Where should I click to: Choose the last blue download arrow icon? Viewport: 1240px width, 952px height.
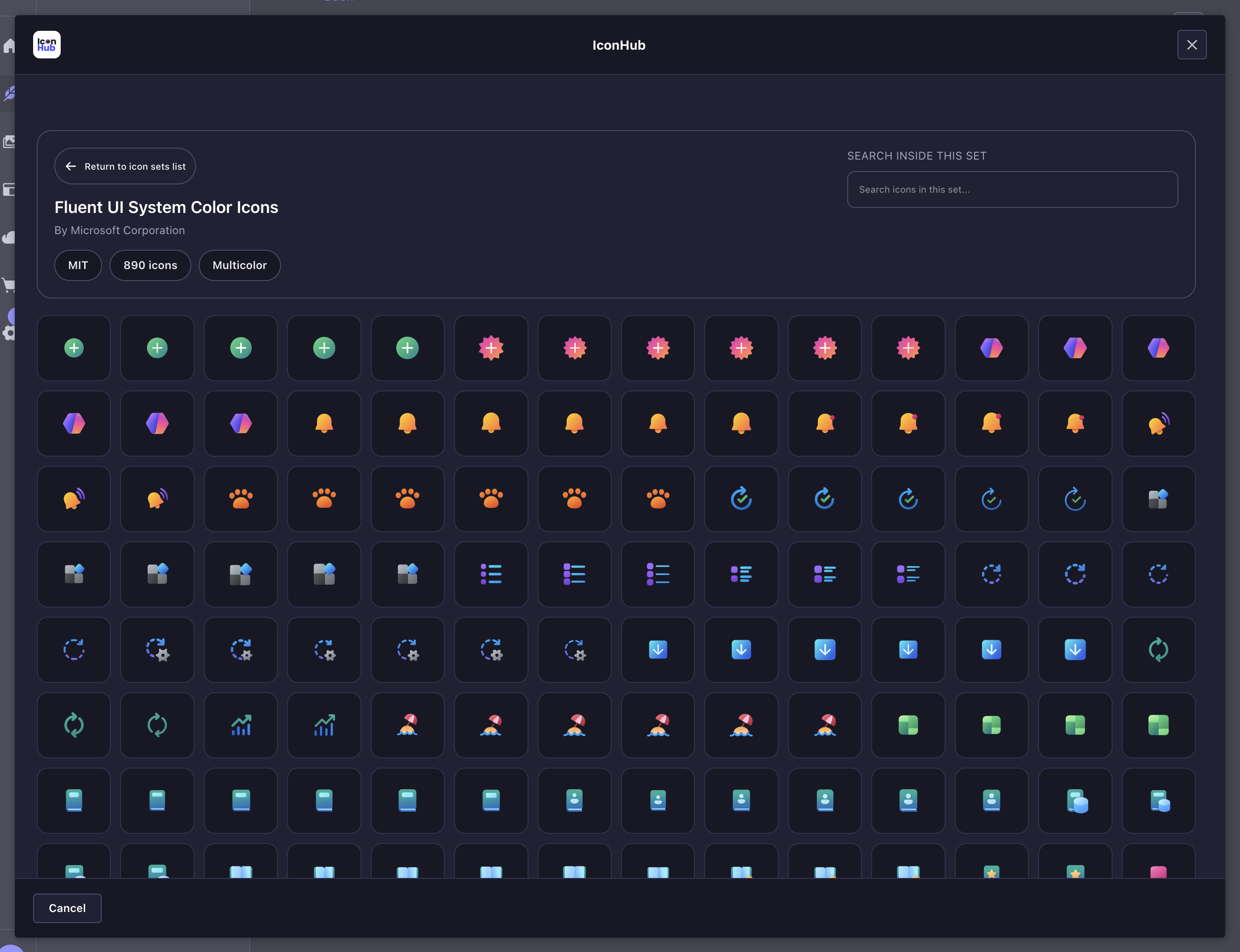coord(1075,649)
